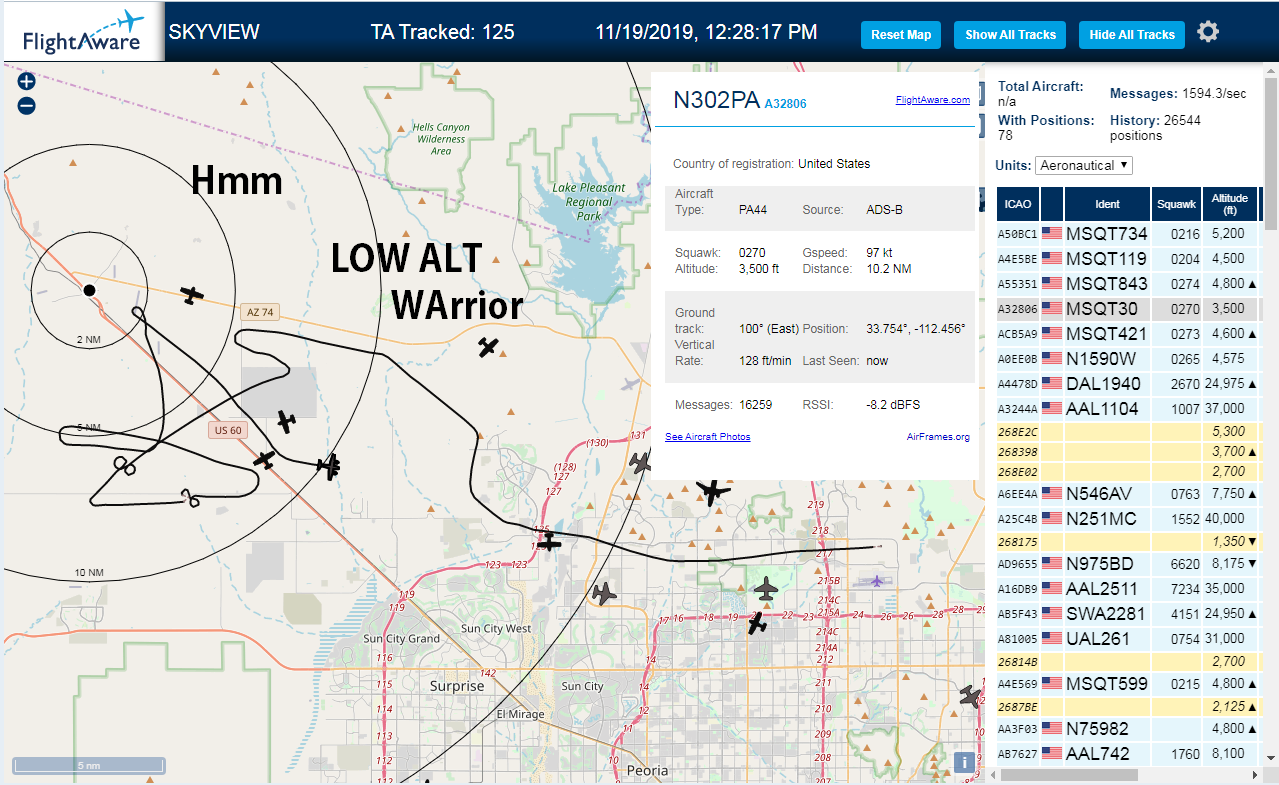Click Show All Tracks button
The width and height of the screenshot is (1279, 785).
click(x=1010, y=34)
